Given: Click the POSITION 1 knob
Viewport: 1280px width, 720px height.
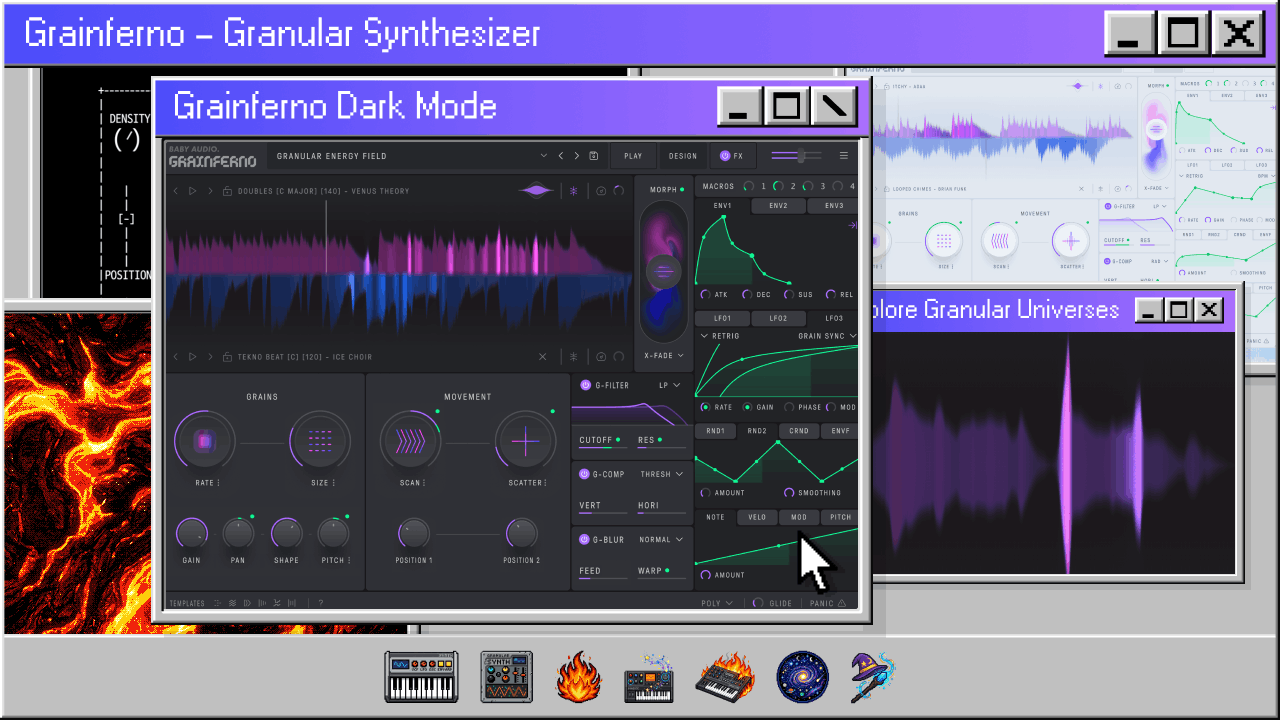Looking at the screenshot, I should 413,533.
